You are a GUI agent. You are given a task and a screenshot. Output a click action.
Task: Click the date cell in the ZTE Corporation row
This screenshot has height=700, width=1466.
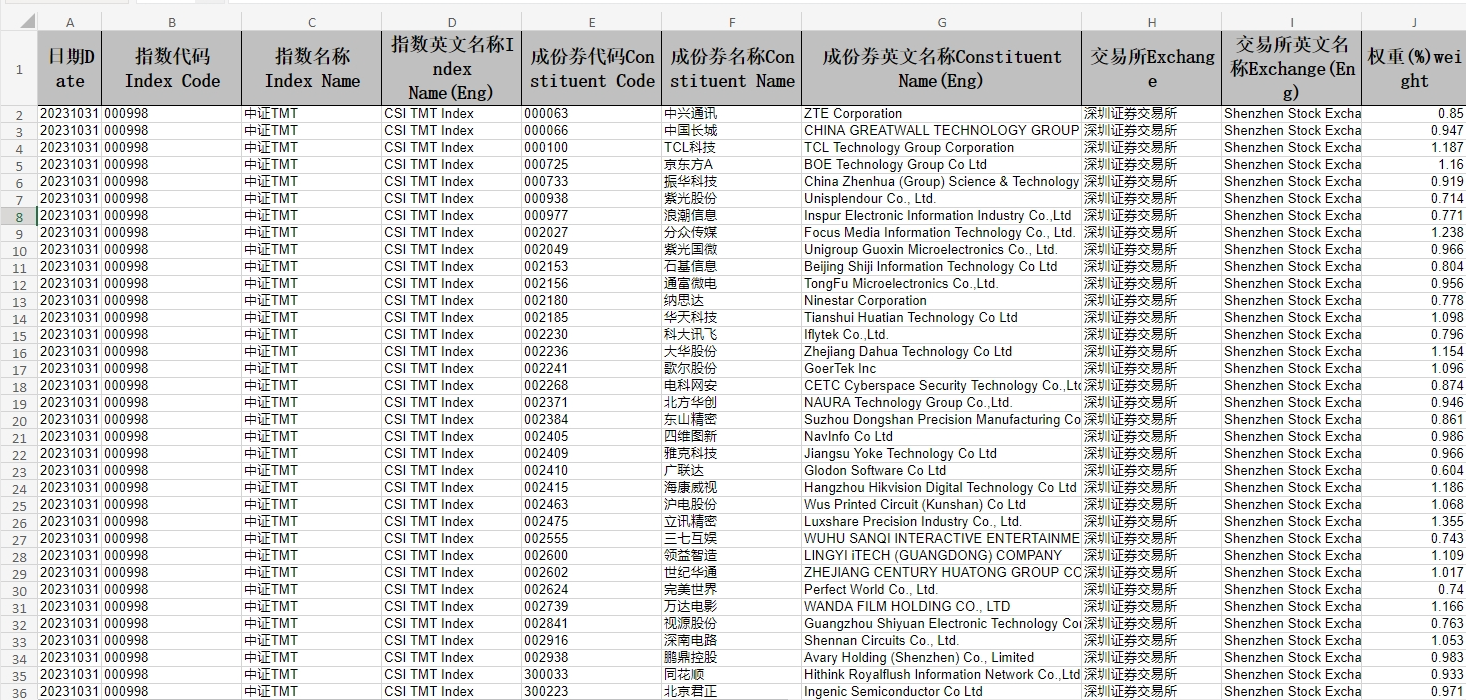point(70,114)
